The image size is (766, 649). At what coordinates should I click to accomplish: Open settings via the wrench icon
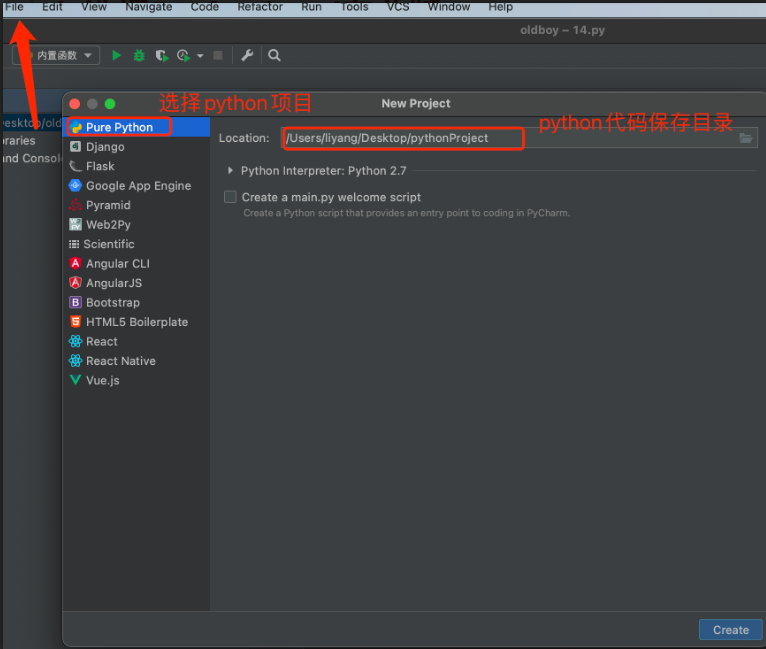click(x=247, y=55)
